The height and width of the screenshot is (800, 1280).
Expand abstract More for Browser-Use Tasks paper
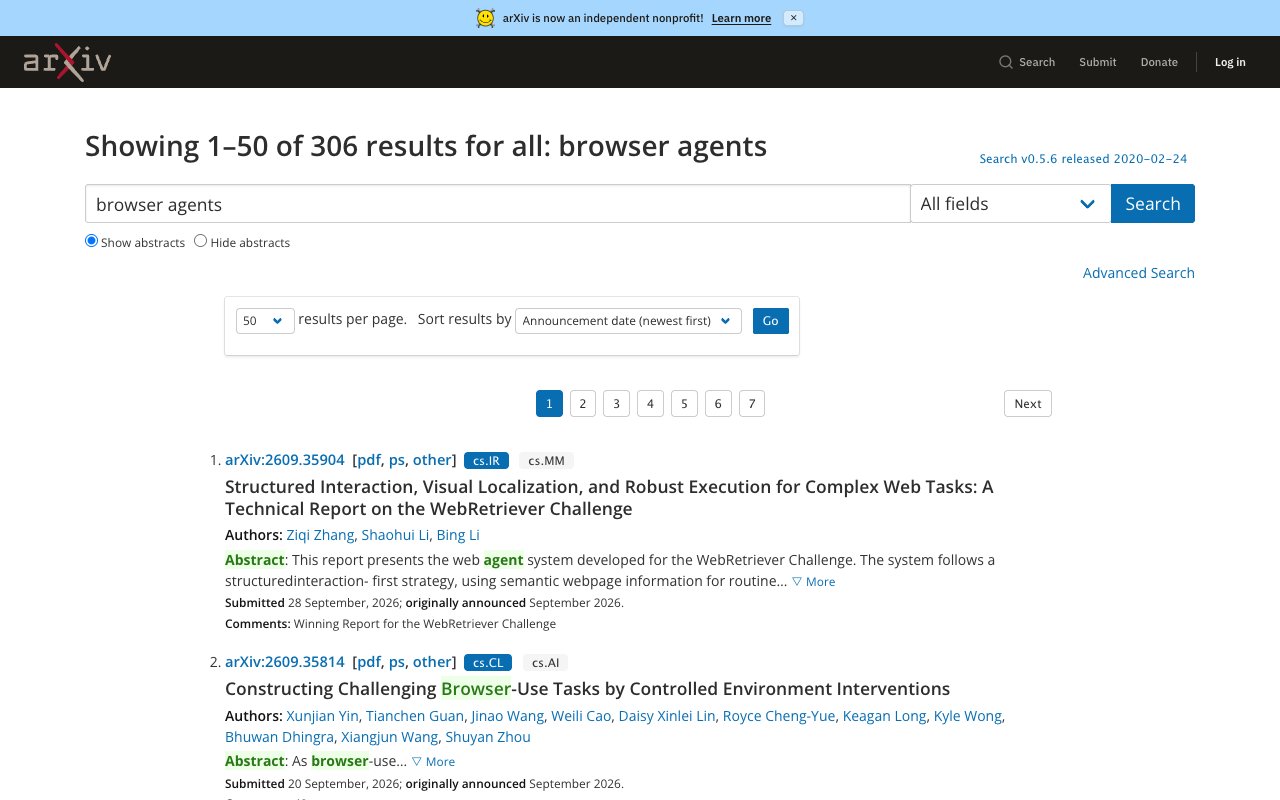433,762
